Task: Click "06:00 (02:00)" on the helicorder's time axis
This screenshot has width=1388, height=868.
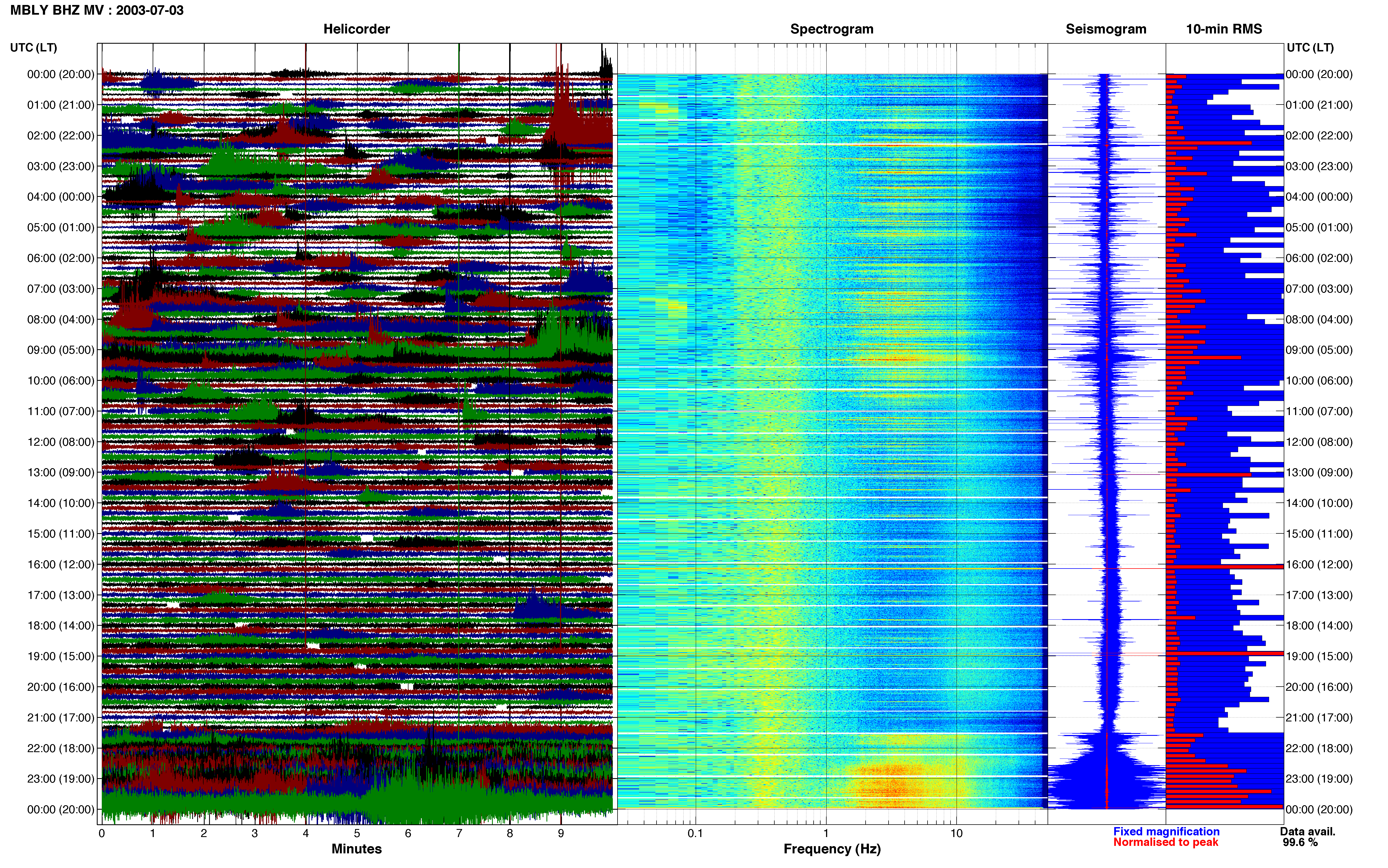Action: [61, 258]
